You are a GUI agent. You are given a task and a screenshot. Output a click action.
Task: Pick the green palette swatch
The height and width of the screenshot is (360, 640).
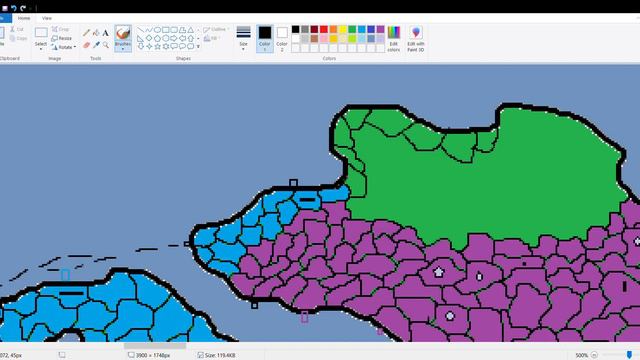point(352,29)
